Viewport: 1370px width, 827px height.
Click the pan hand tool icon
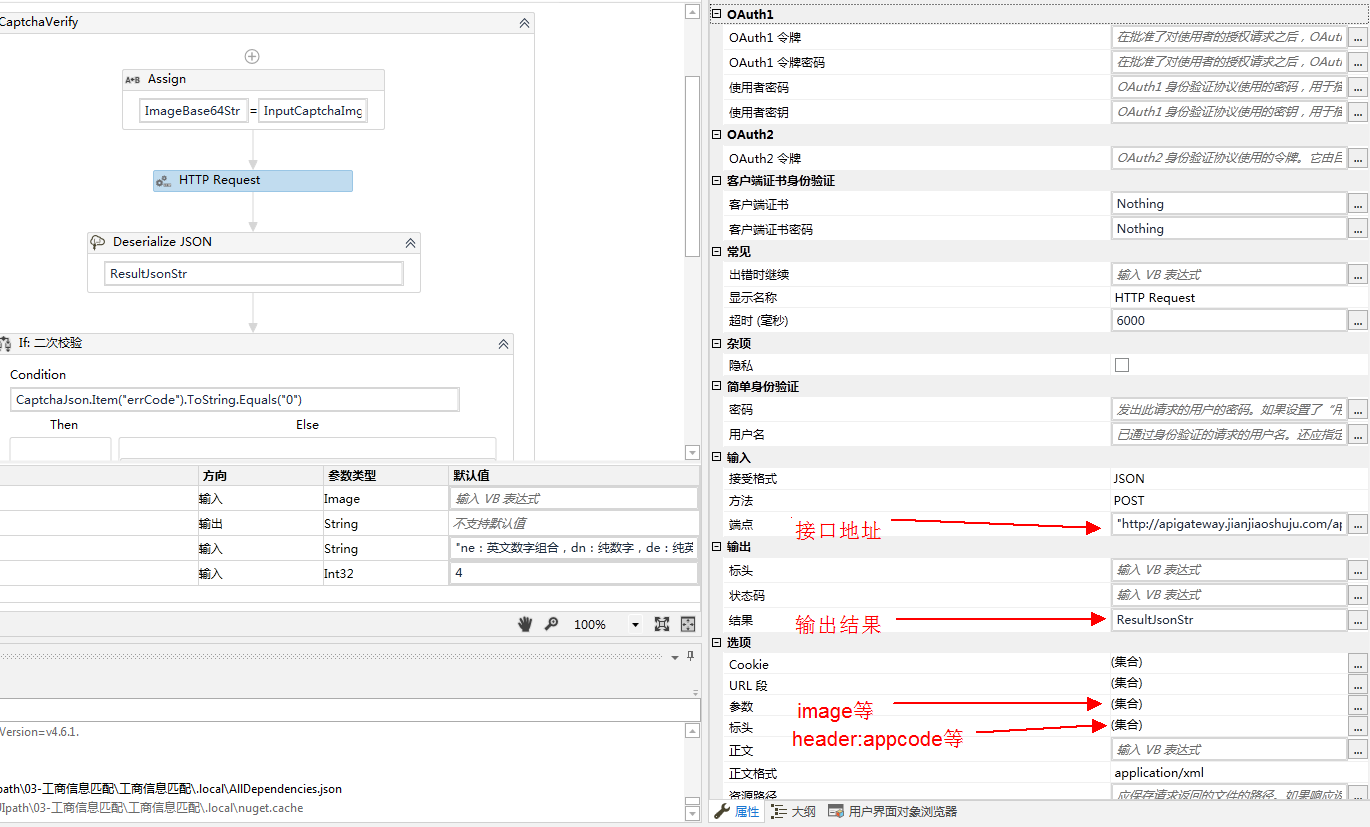pos(525,624)
